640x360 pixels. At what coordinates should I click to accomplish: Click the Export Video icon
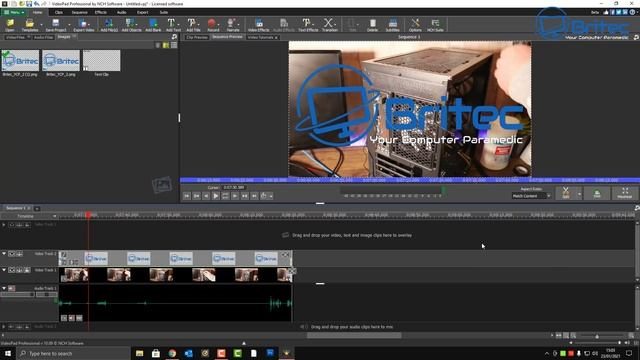pos(83,25)
